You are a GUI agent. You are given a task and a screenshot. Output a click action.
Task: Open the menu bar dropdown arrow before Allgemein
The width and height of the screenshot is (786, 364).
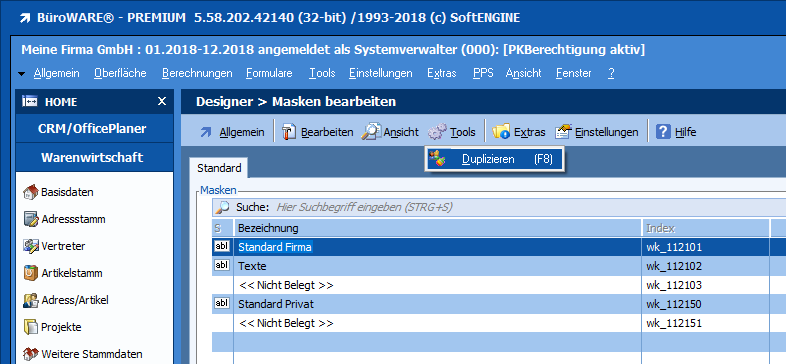(22, 74)
